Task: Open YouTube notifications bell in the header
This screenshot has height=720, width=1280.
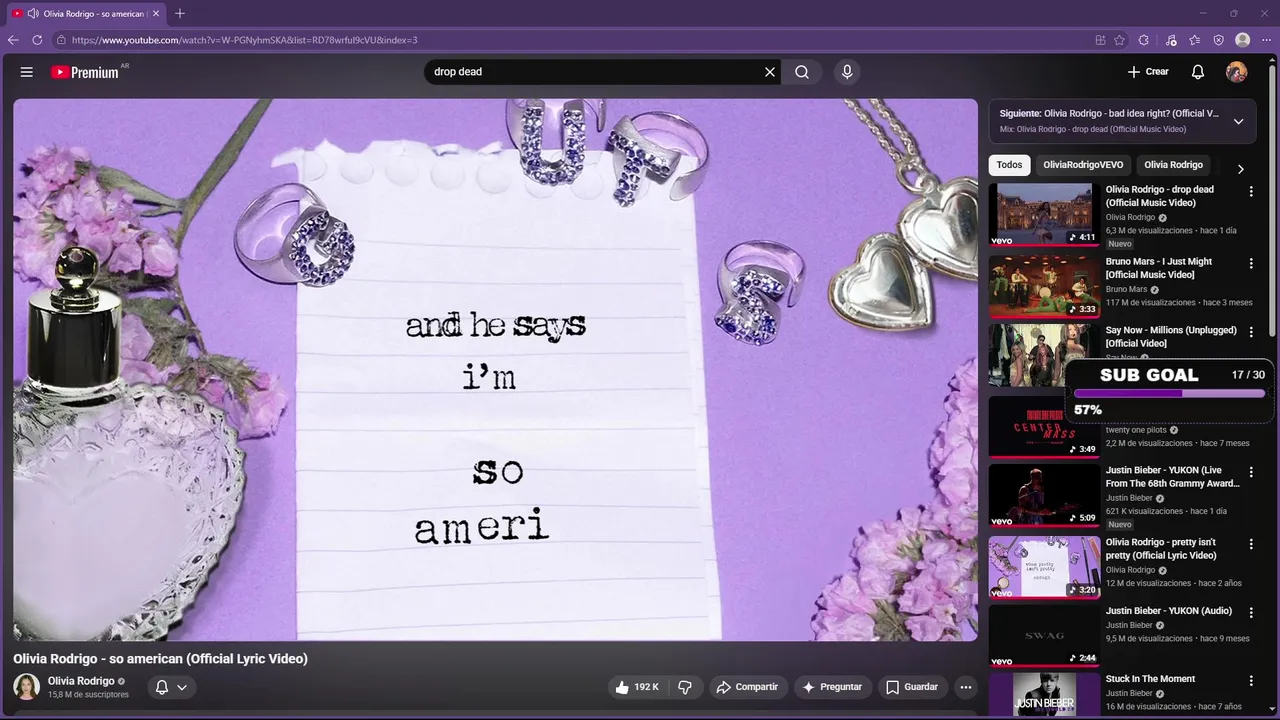Action: pyautogui.click(x=1198, y=72)
